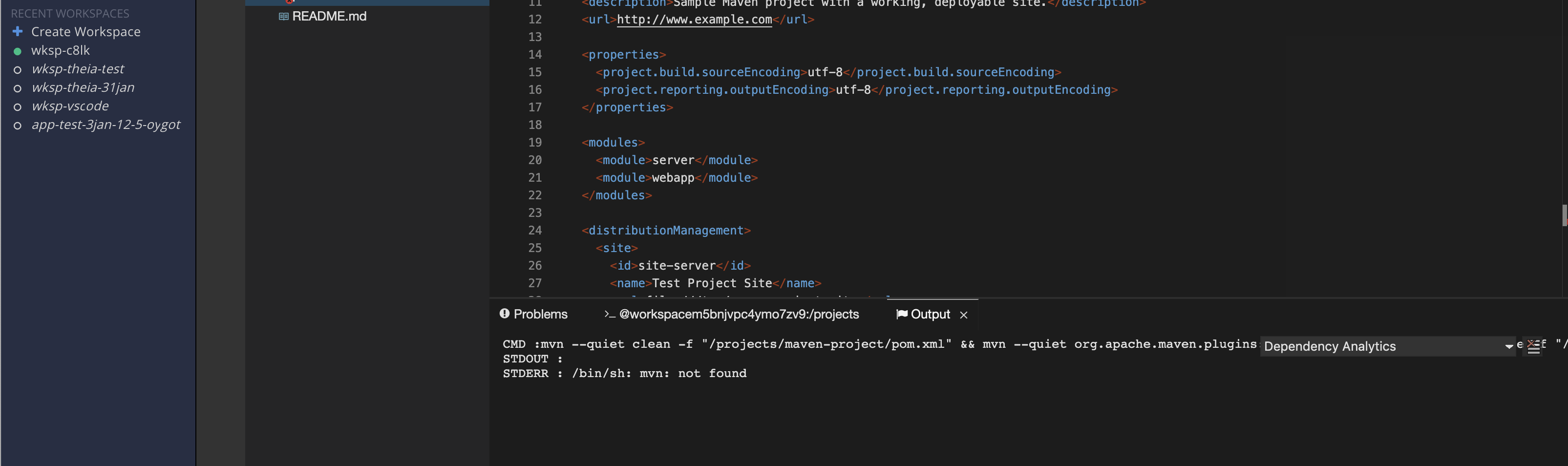Image resolution: width=1568 pixels, height=466 pixels.
Task: Select README.md in the file explorer
Action: coord(329,17)
